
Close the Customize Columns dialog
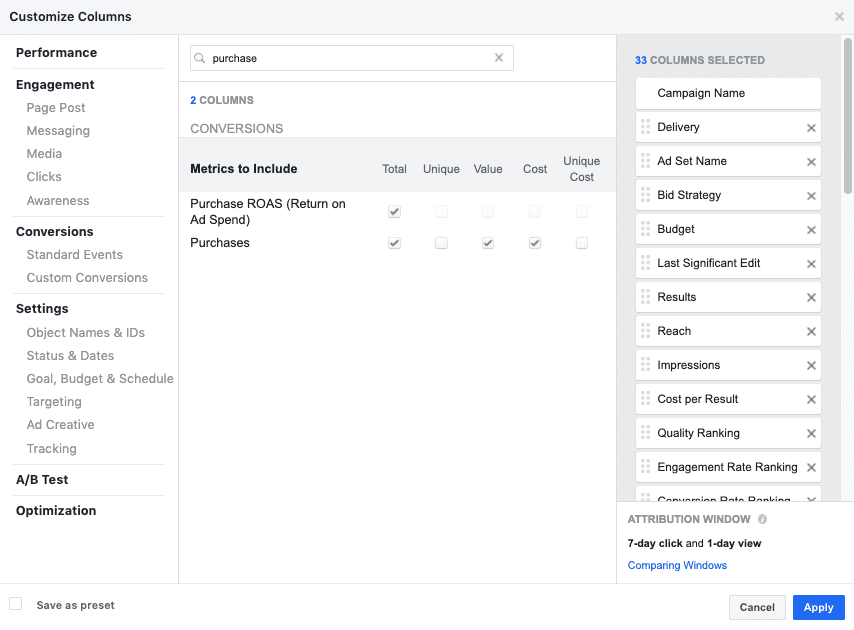coord(839,17)
